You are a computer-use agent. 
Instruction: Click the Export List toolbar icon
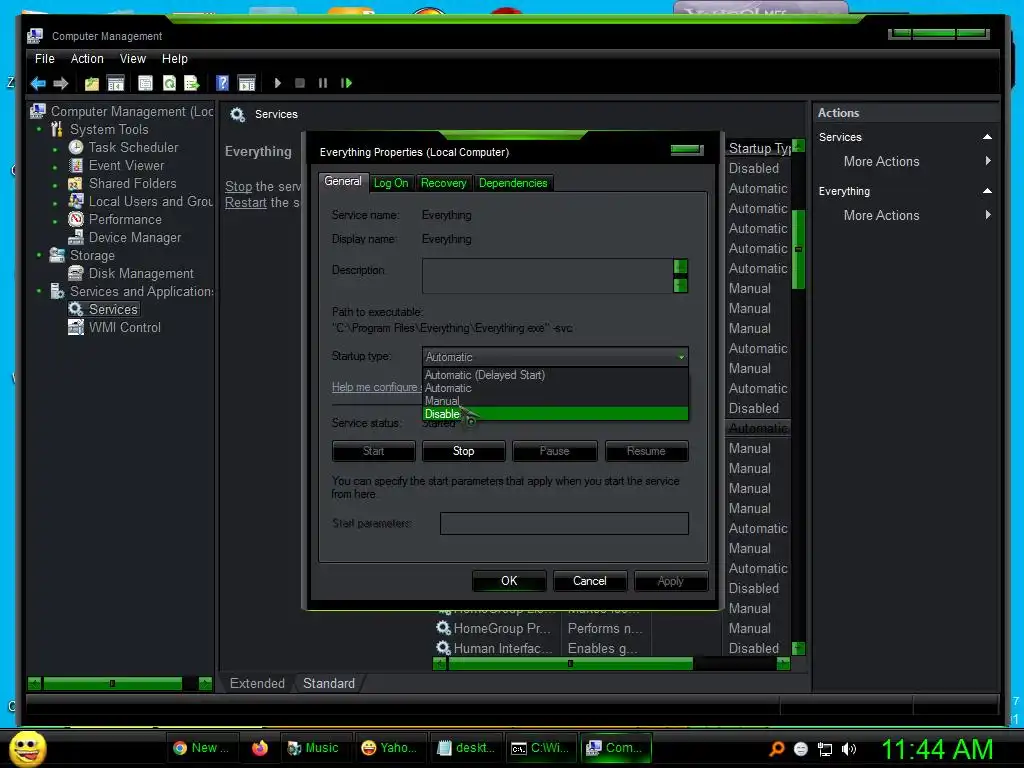point(191,83)
